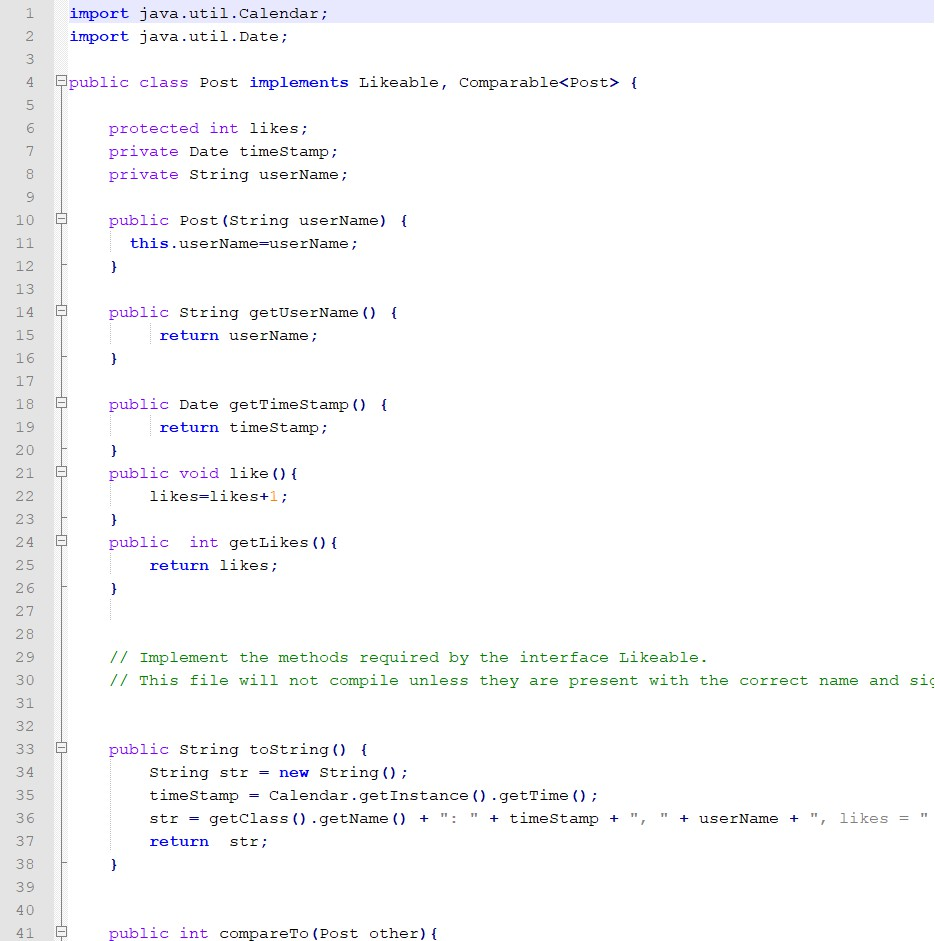The height and width of the screenshot is (941, 935).
Task: Collapse the like method fold marker
Action: 61,473
